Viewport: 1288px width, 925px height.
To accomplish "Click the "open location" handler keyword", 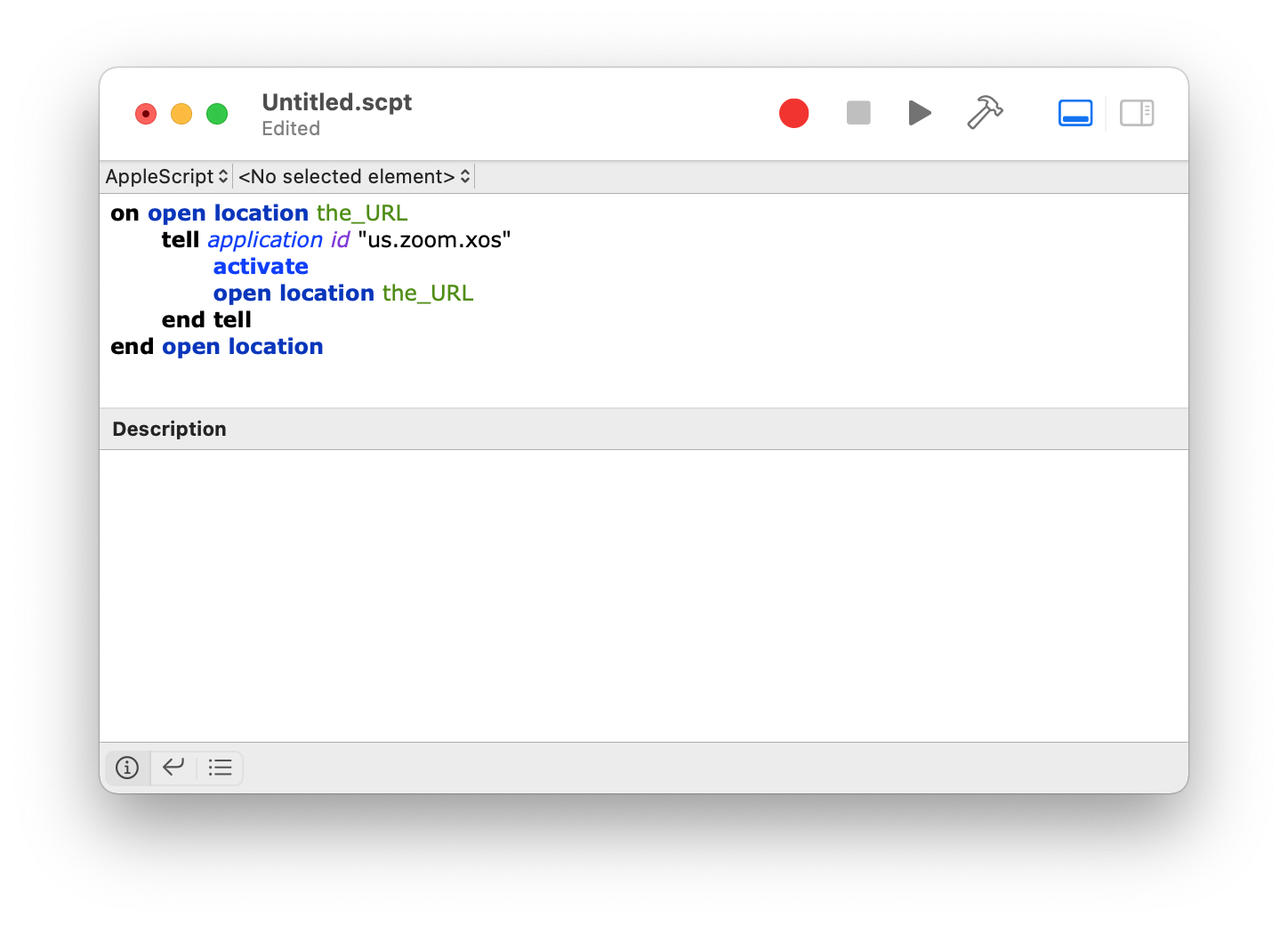I will coord(229,213).
